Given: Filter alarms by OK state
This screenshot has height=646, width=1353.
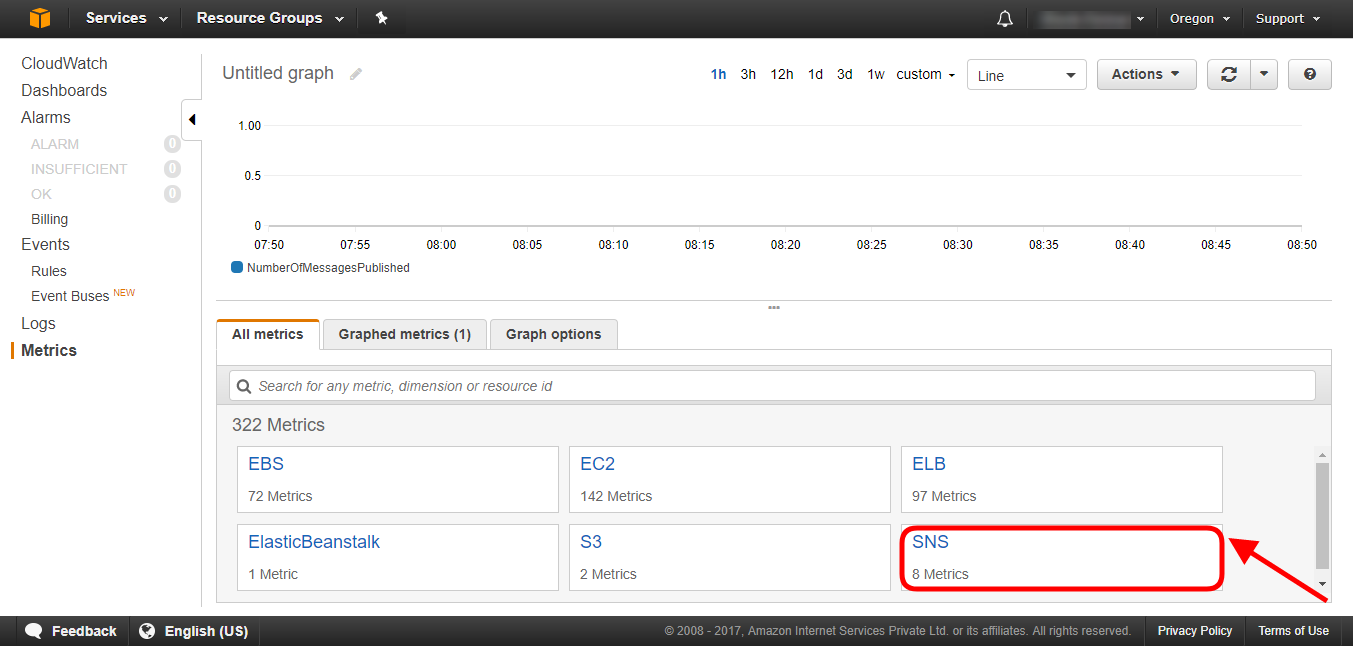Looking at the screenshot, I should (41, 194).
